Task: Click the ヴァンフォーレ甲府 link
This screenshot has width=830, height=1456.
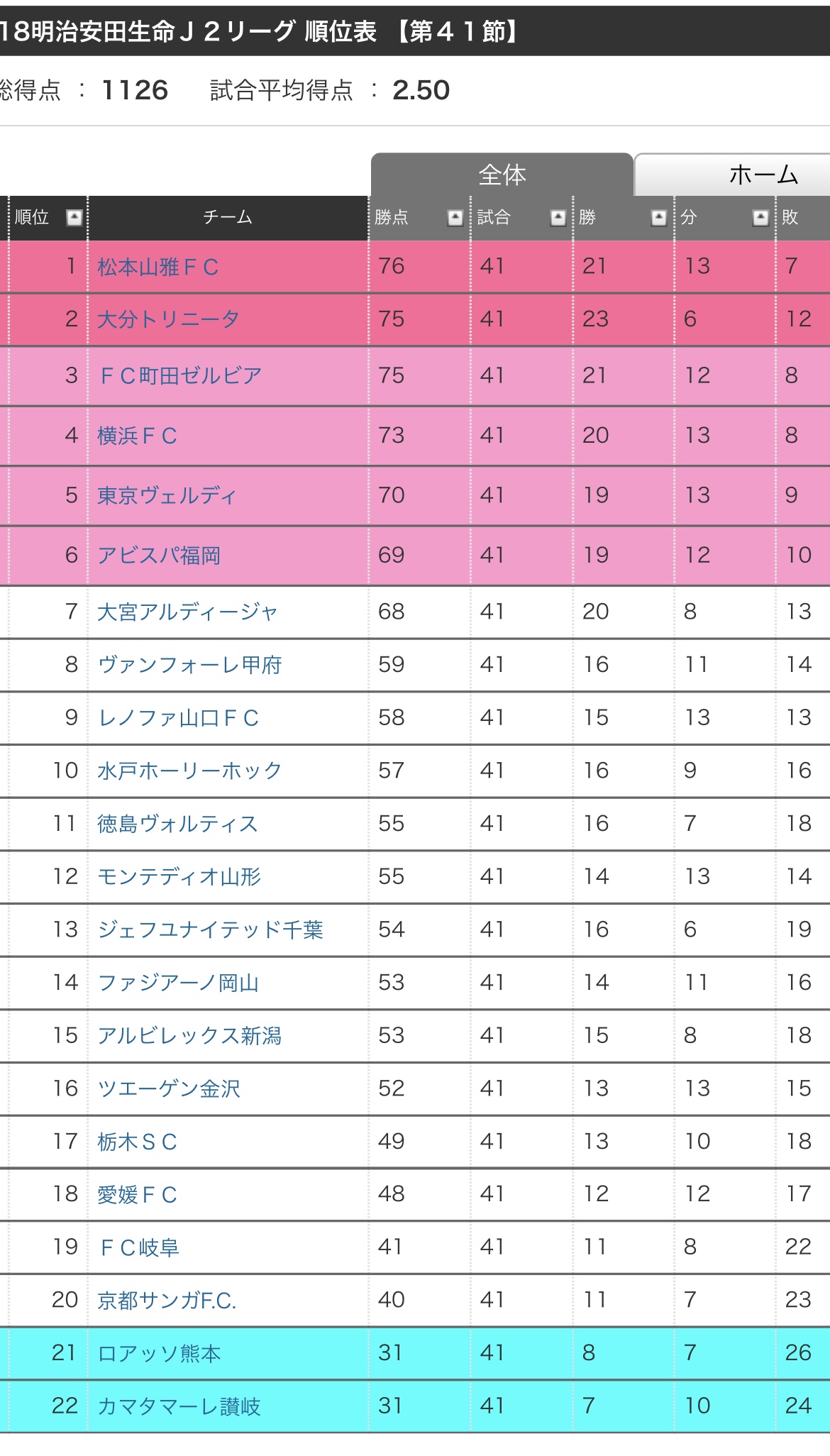Action: [x=189, y=665]
